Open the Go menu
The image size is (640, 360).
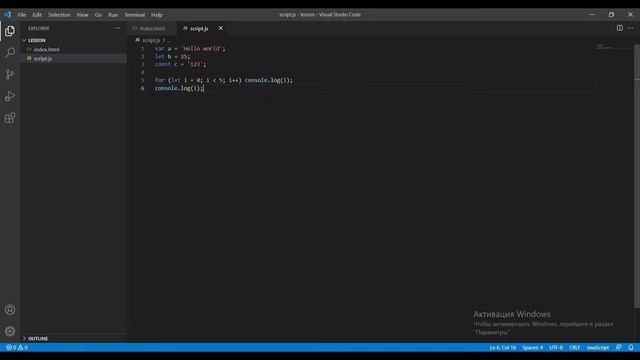click(98, 15)
